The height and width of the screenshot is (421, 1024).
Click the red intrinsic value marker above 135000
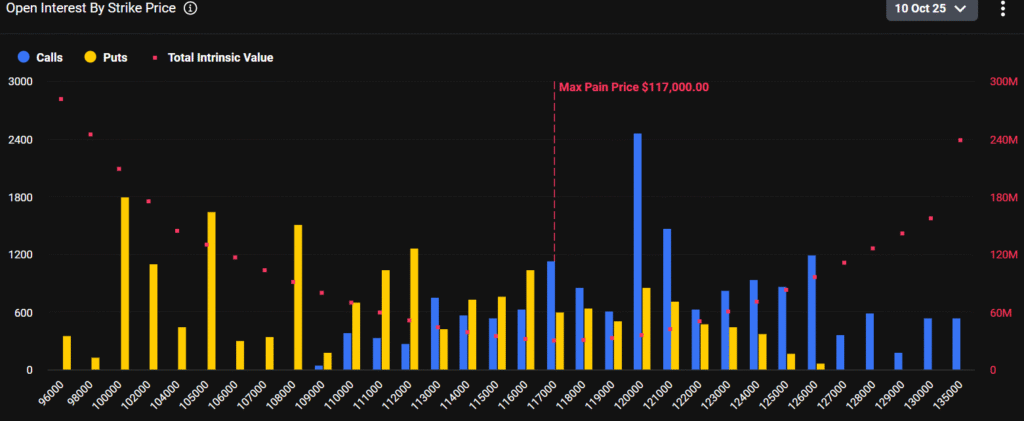961,140
